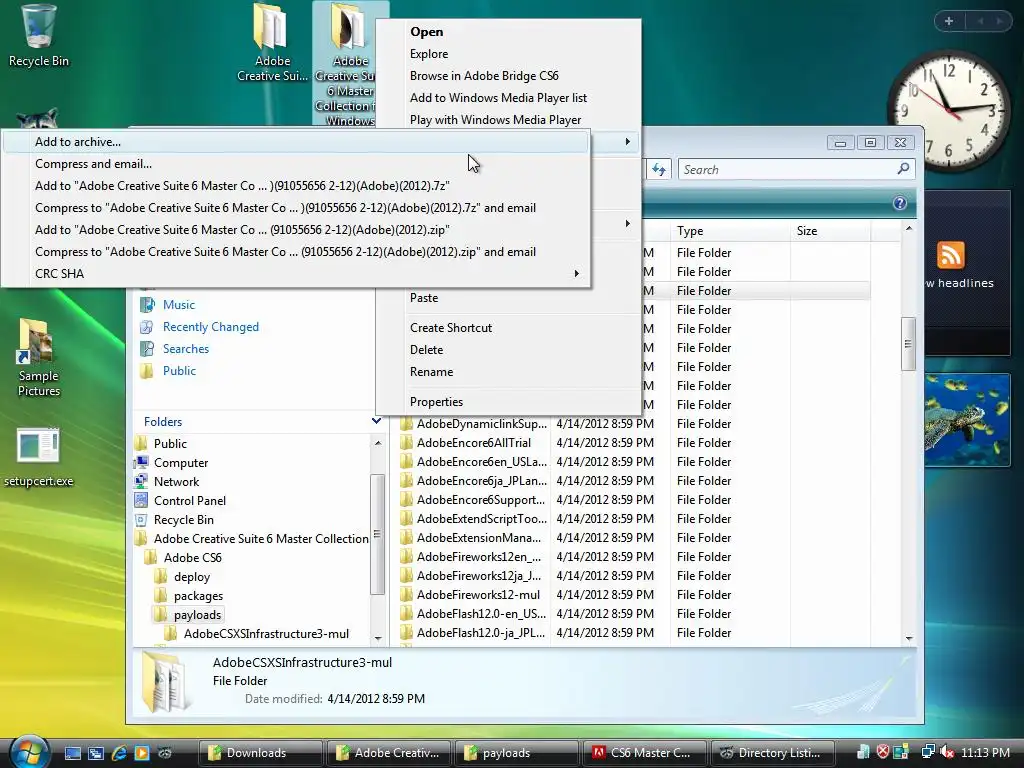Click the file list scroll down arrow
1024x768 pixels.
pos(908,638)
